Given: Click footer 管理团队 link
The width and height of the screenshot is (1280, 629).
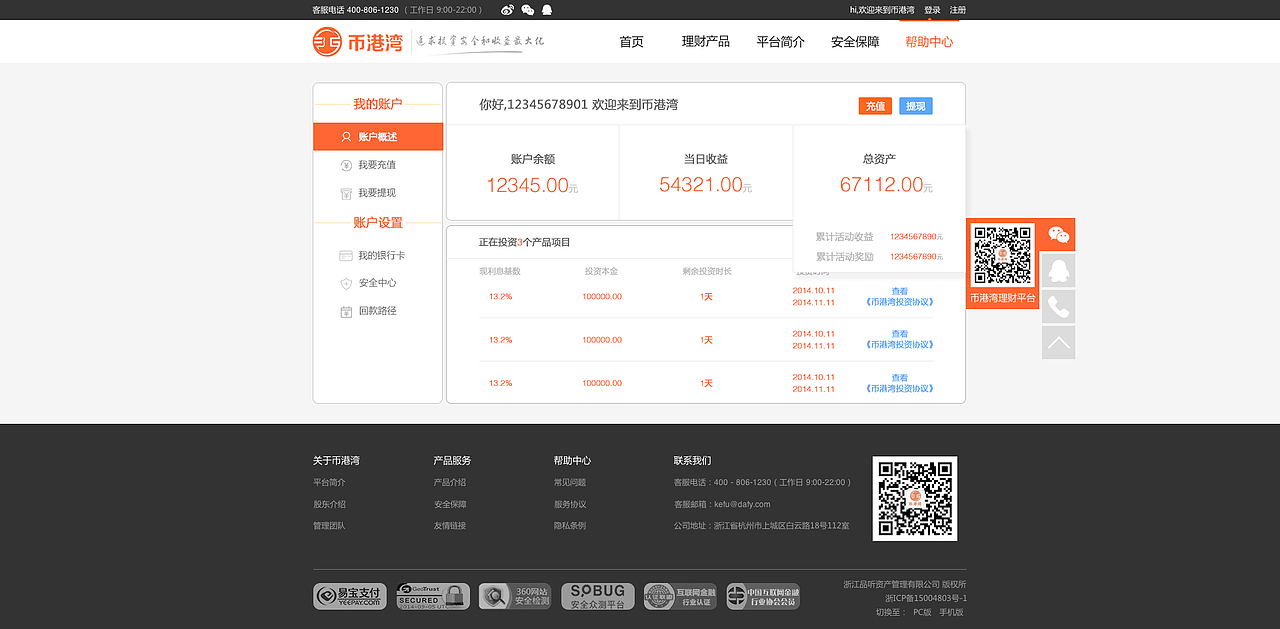Looking at the screenshot, I should pos(330,526).
